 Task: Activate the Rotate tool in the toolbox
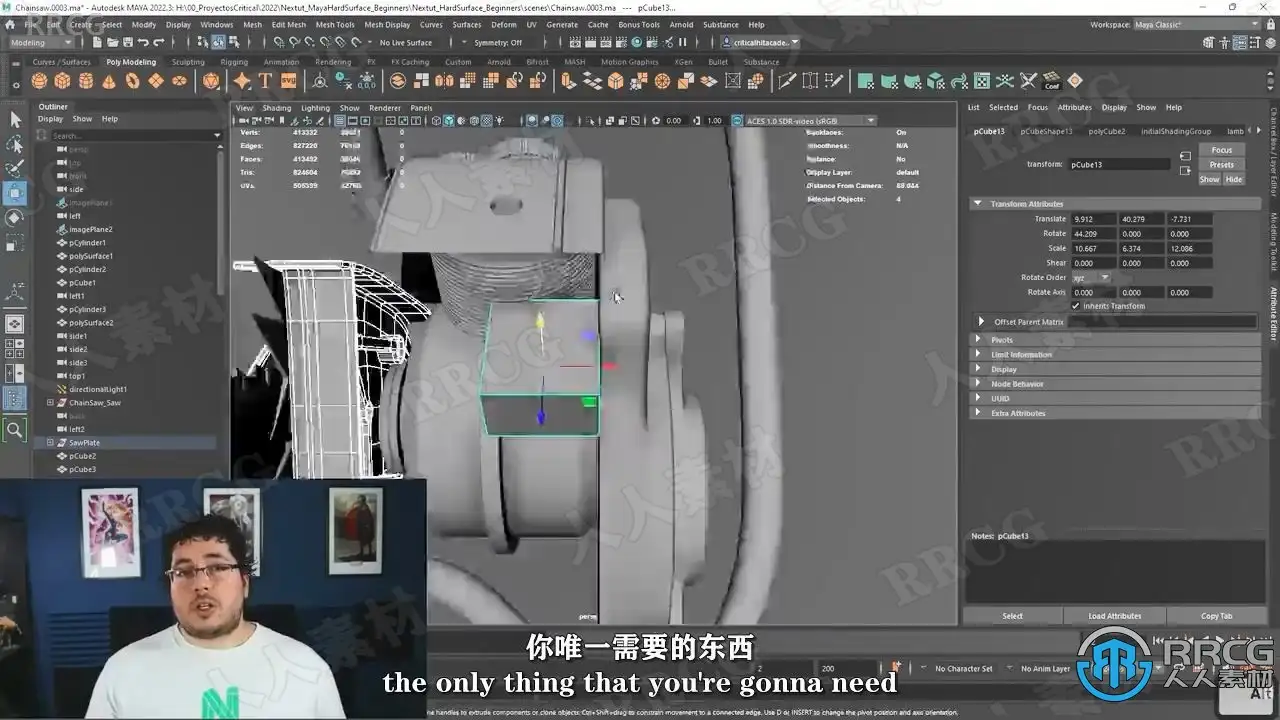[x=15, y=218]
